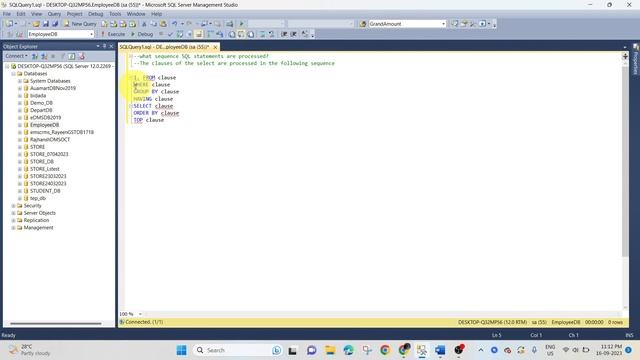Open File Explorer from the taskbar
Image resolution: width=640 pixels, height=360 pixels.
pyautogui.click(x=330, y=350)
